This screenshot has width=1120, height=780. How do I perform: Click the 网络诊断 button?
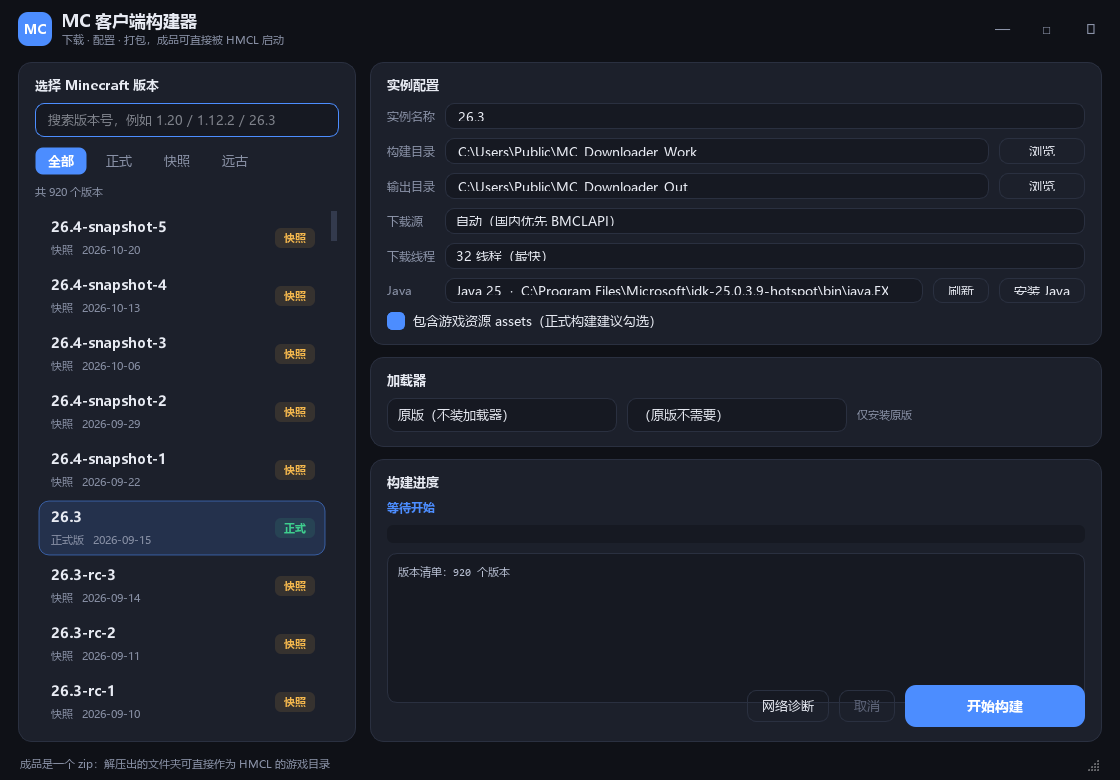tap(788, 706)
